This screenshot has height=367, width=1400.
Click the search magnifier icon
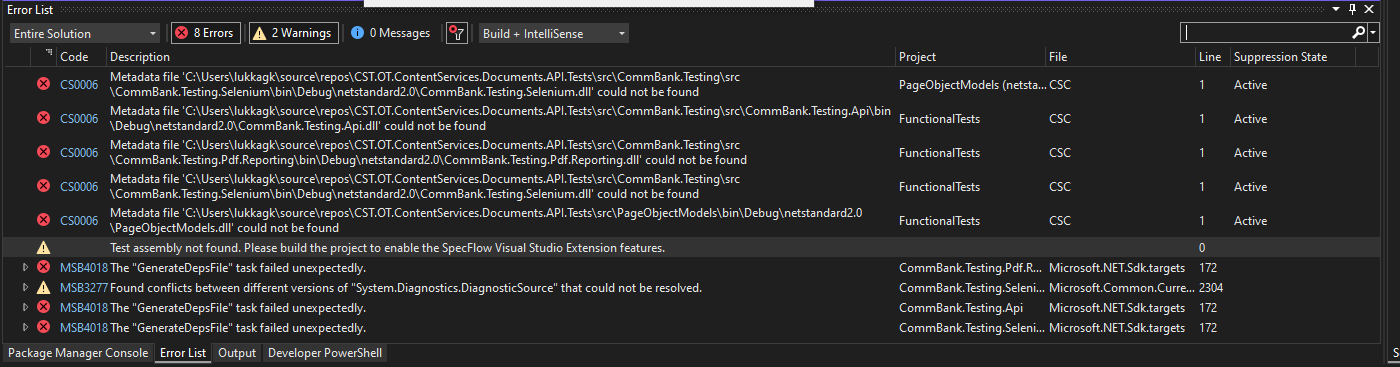coord(1358,33)
